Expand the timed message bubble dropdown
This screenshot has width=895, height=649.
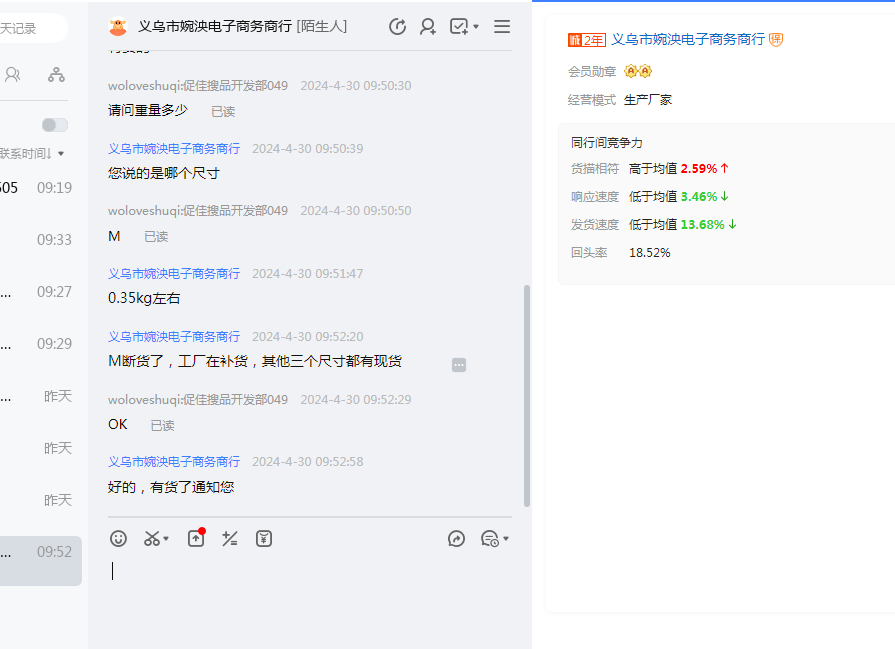point(506,539)
